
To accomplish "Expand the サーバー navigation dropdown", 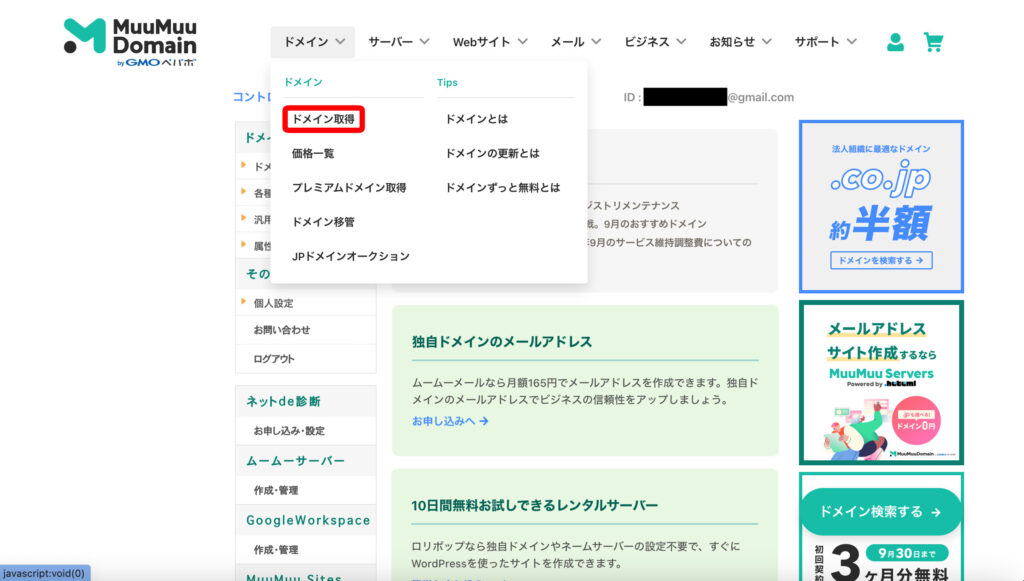I will click(398, 42).
